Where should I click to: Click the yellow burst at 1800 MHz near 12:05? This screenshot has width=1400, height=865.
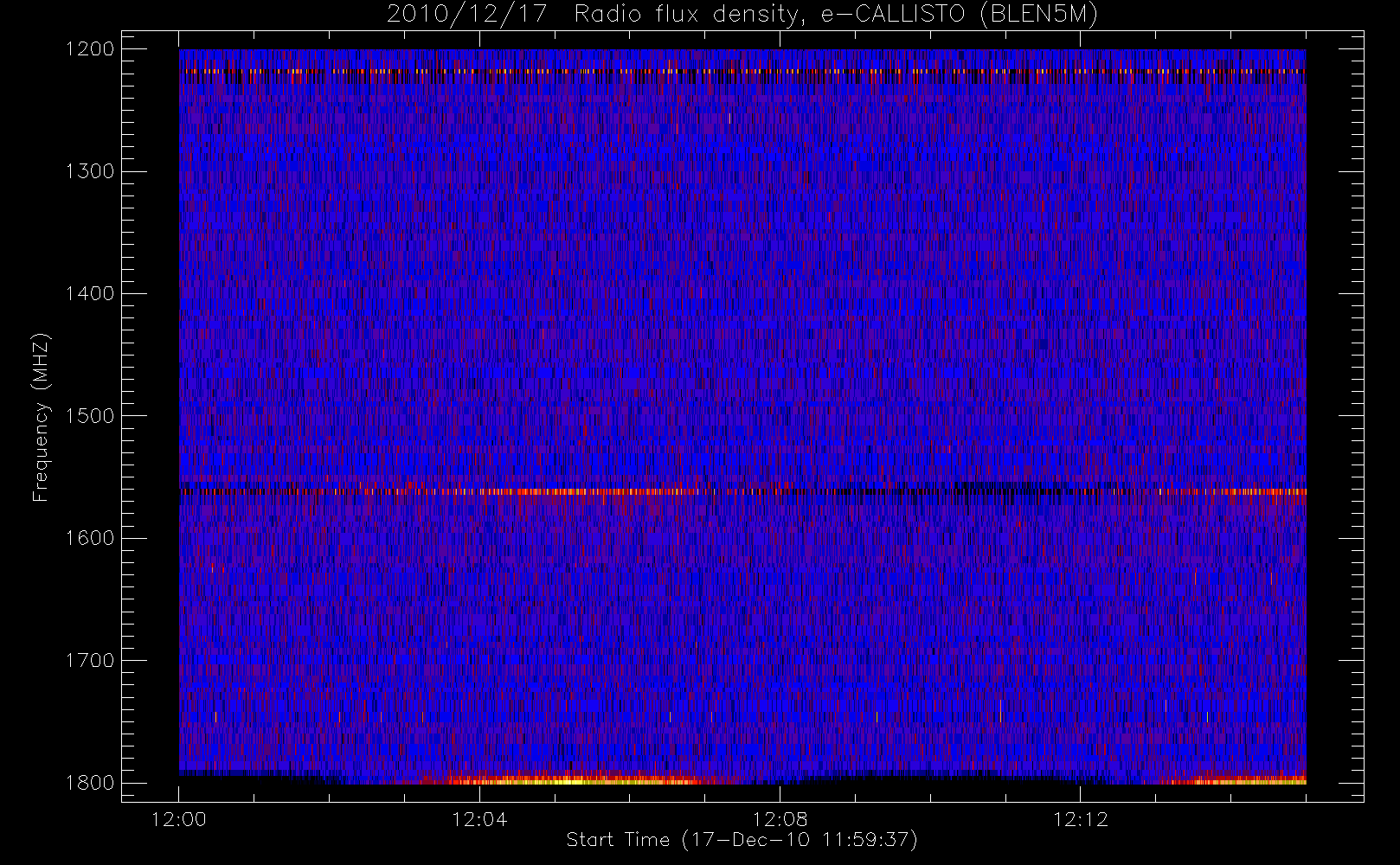(x=571, y=779)
